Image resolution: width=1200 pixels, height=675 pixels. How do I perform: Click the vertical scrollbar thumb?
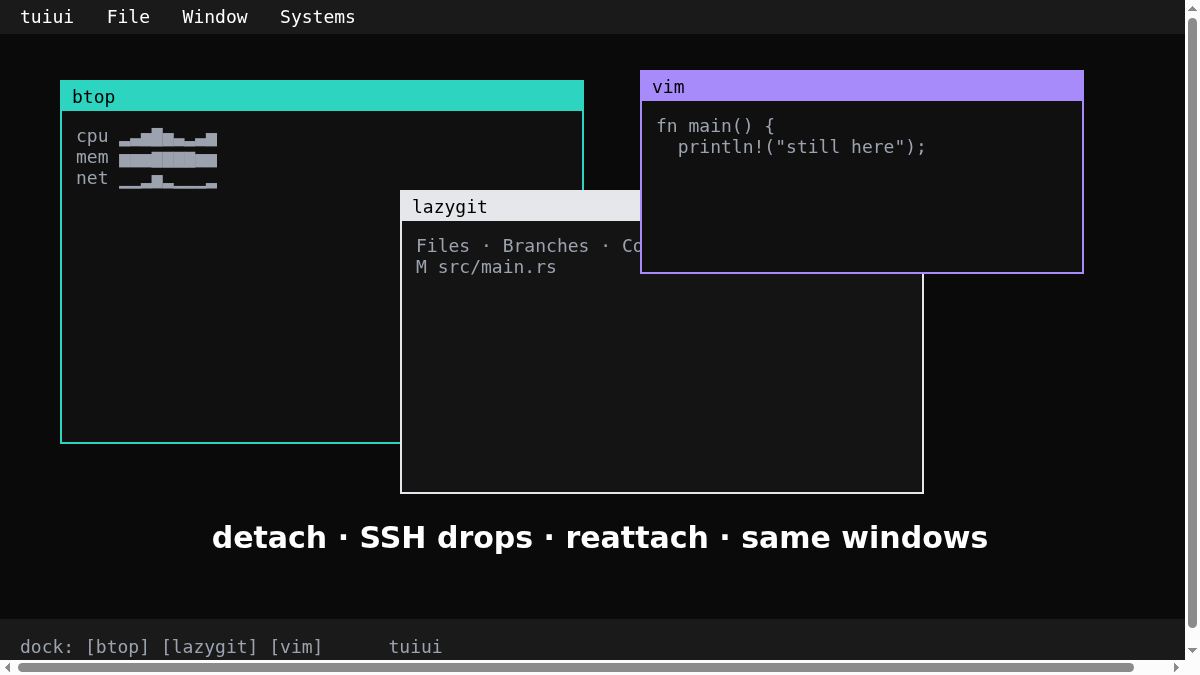pyautogui.click(x=1192, y=323)
